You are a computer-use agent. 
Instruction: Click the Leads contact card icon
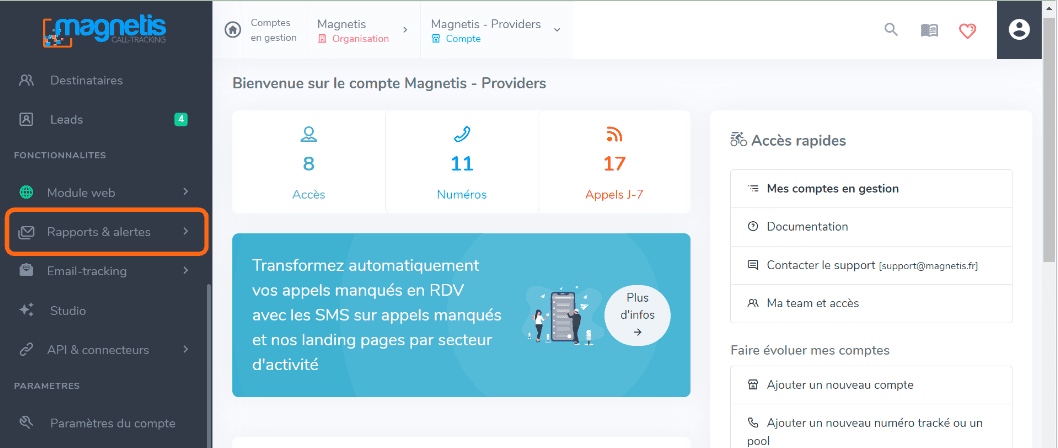point(26,119)
